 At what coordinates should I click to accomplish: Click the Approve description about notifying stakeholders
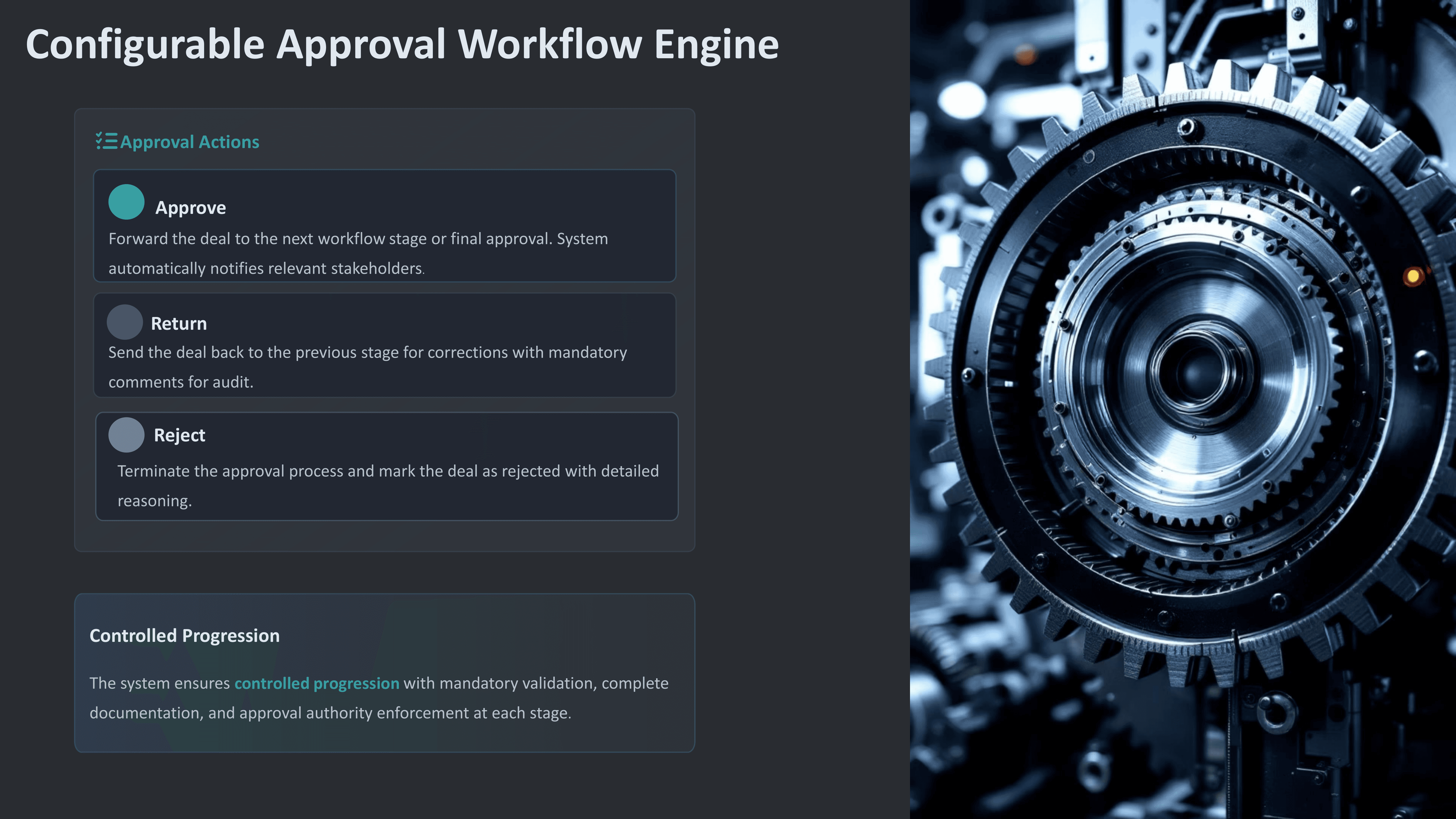click(358, 253)
